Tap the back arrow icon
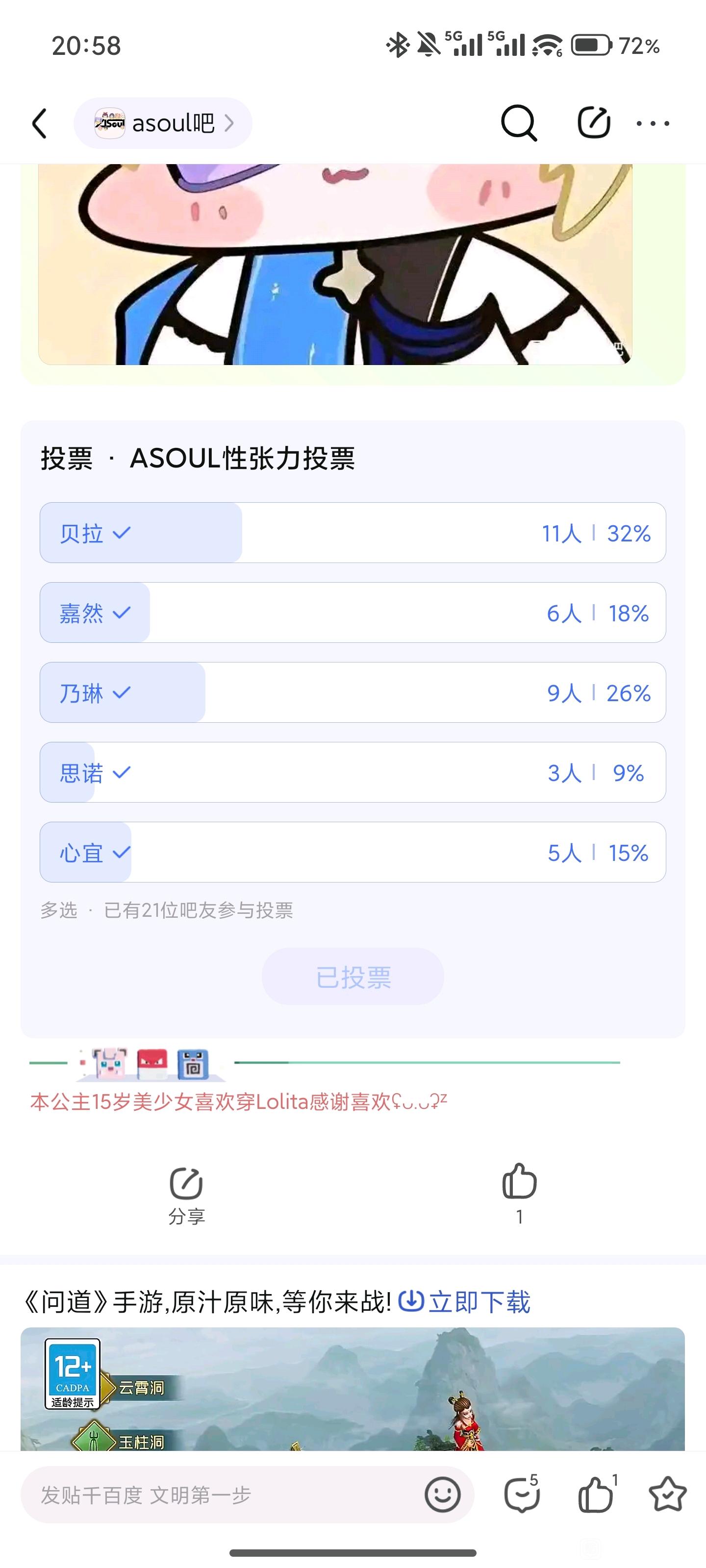706x1568 pixels. pyautogui.click(x=40, y=123)
